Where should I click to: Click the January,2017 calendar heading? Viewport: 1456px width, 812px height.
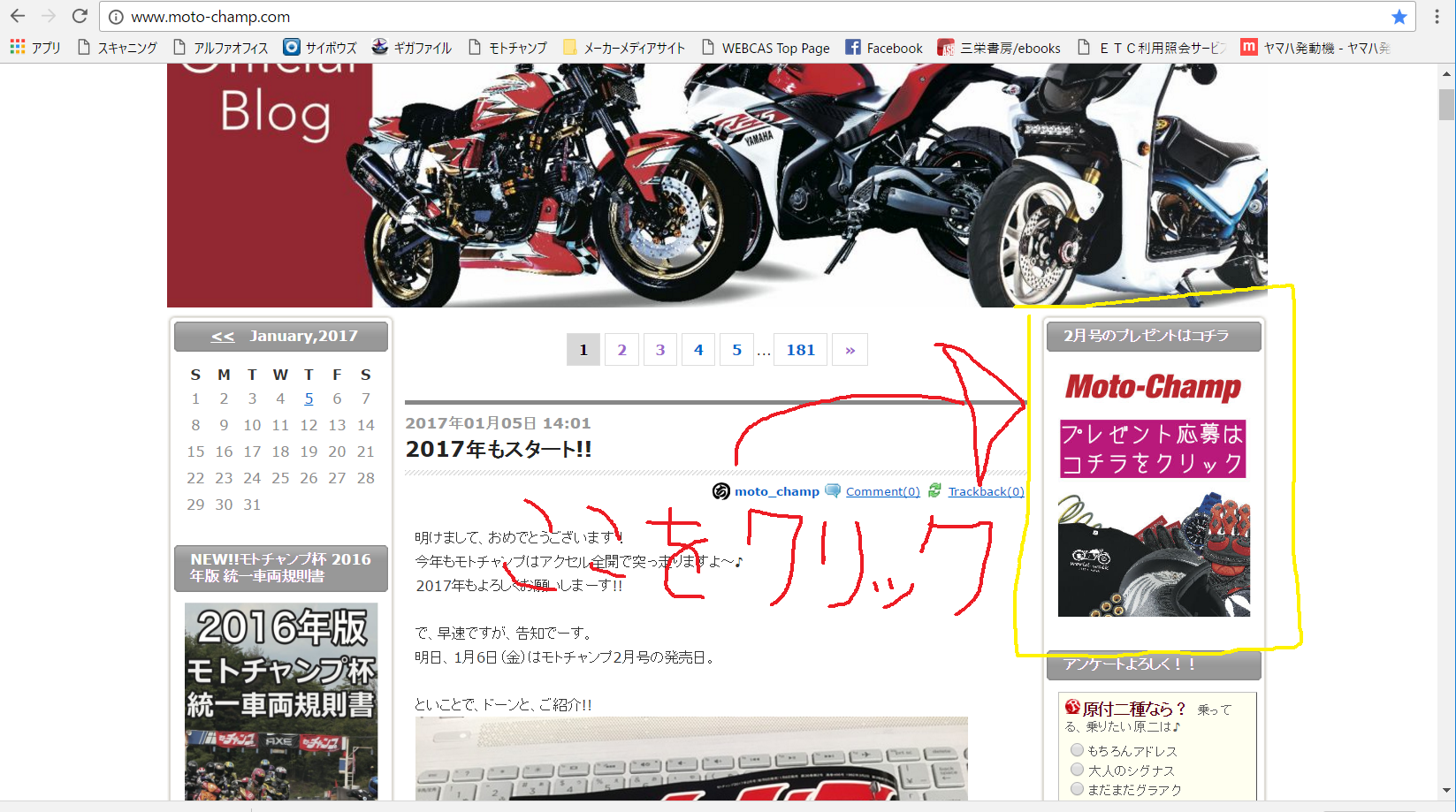[303, 336]
